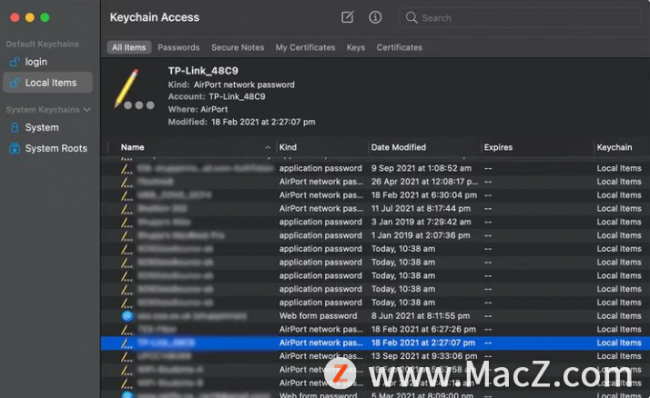This screenshot has height=398, width=650.
Task: Toggle the sort arrow in the Name column
Action: (268, 148)
